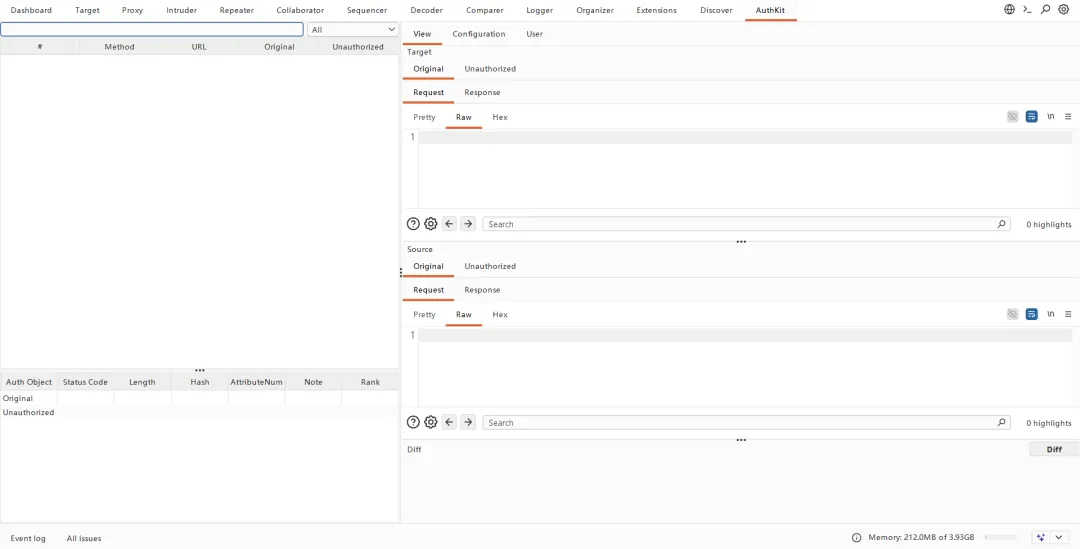The height and width of the screenshot is (549, 1080).
Task: Toggle line wrap in Target request editor
Action: coord(1031,117)
